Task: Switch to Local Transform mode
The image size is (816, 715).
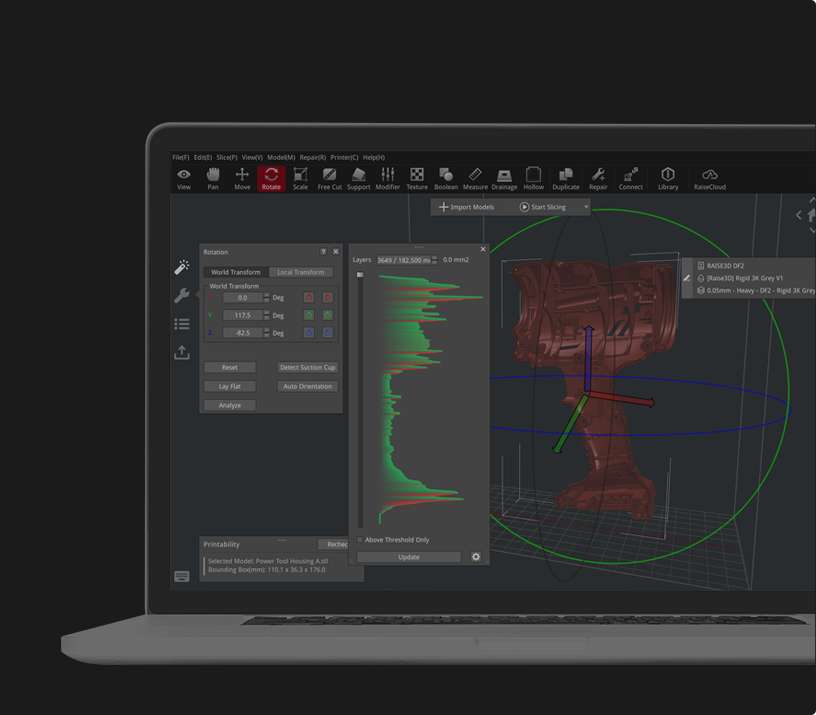Action: tap(300, 272)
